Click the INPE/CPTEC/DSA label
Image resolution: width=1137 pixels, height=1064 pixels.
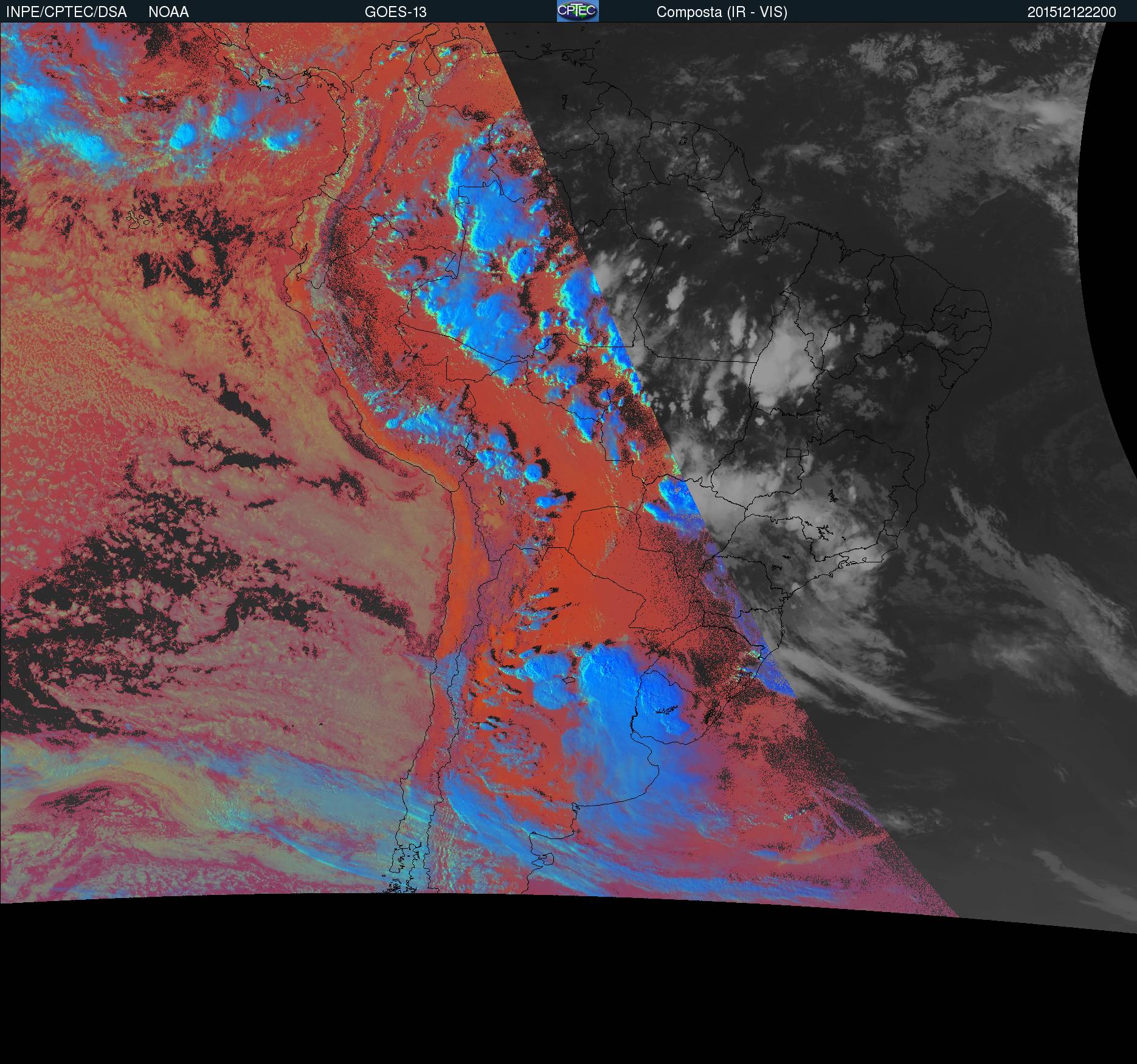[x=66, y=12]
